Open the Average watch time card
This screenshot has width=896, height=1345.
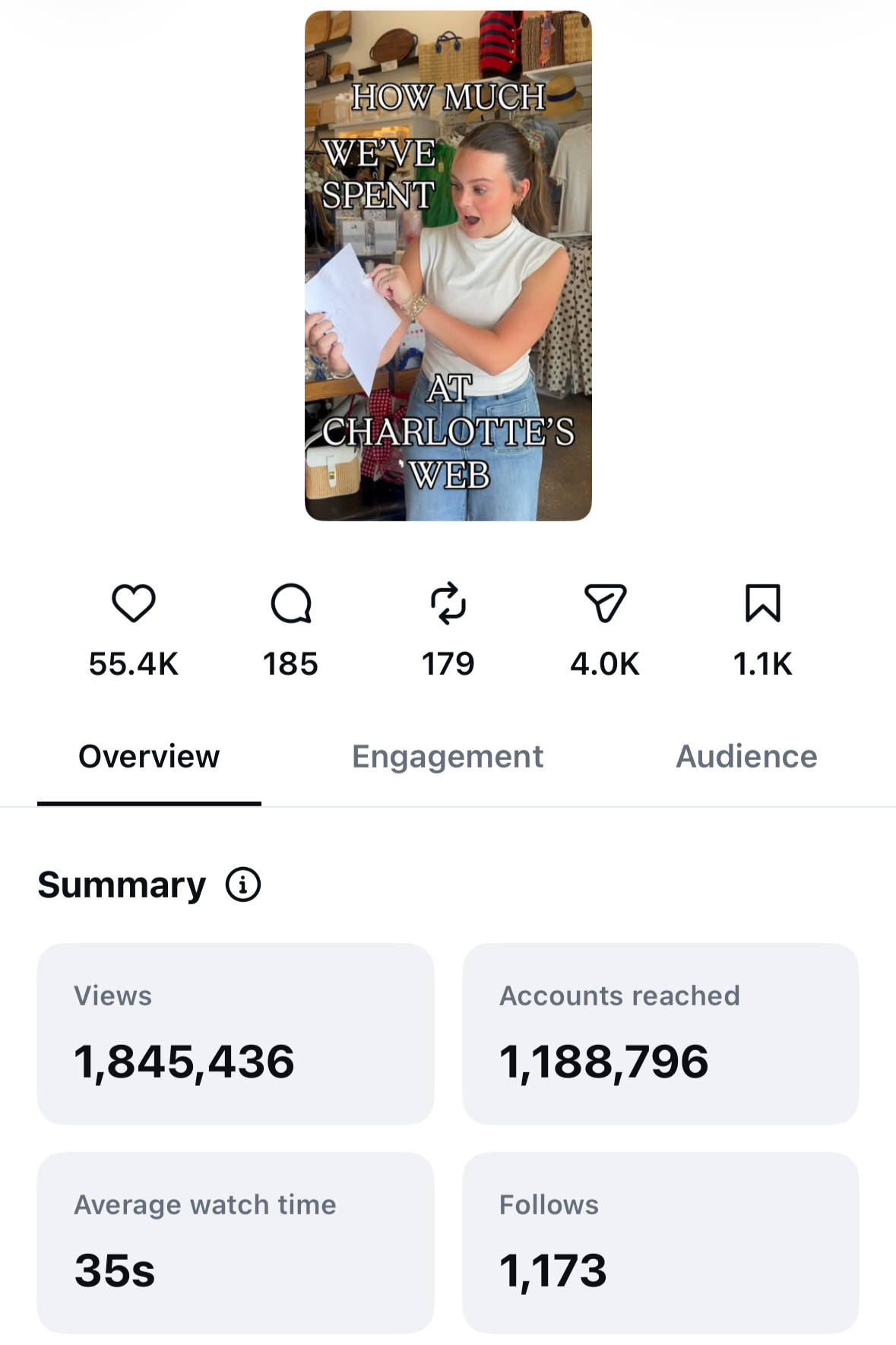236,1242
